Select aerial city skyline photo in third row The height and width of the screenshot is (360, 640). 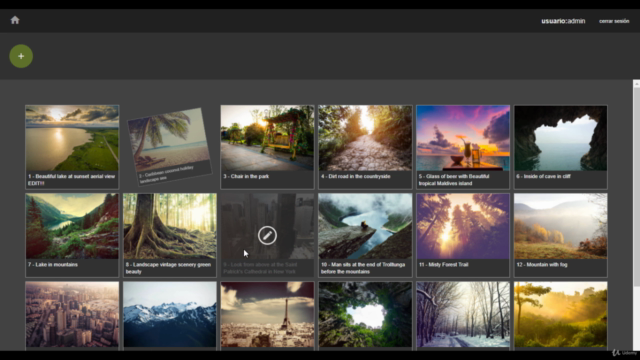pyautogui.click(x=72, y=315)
